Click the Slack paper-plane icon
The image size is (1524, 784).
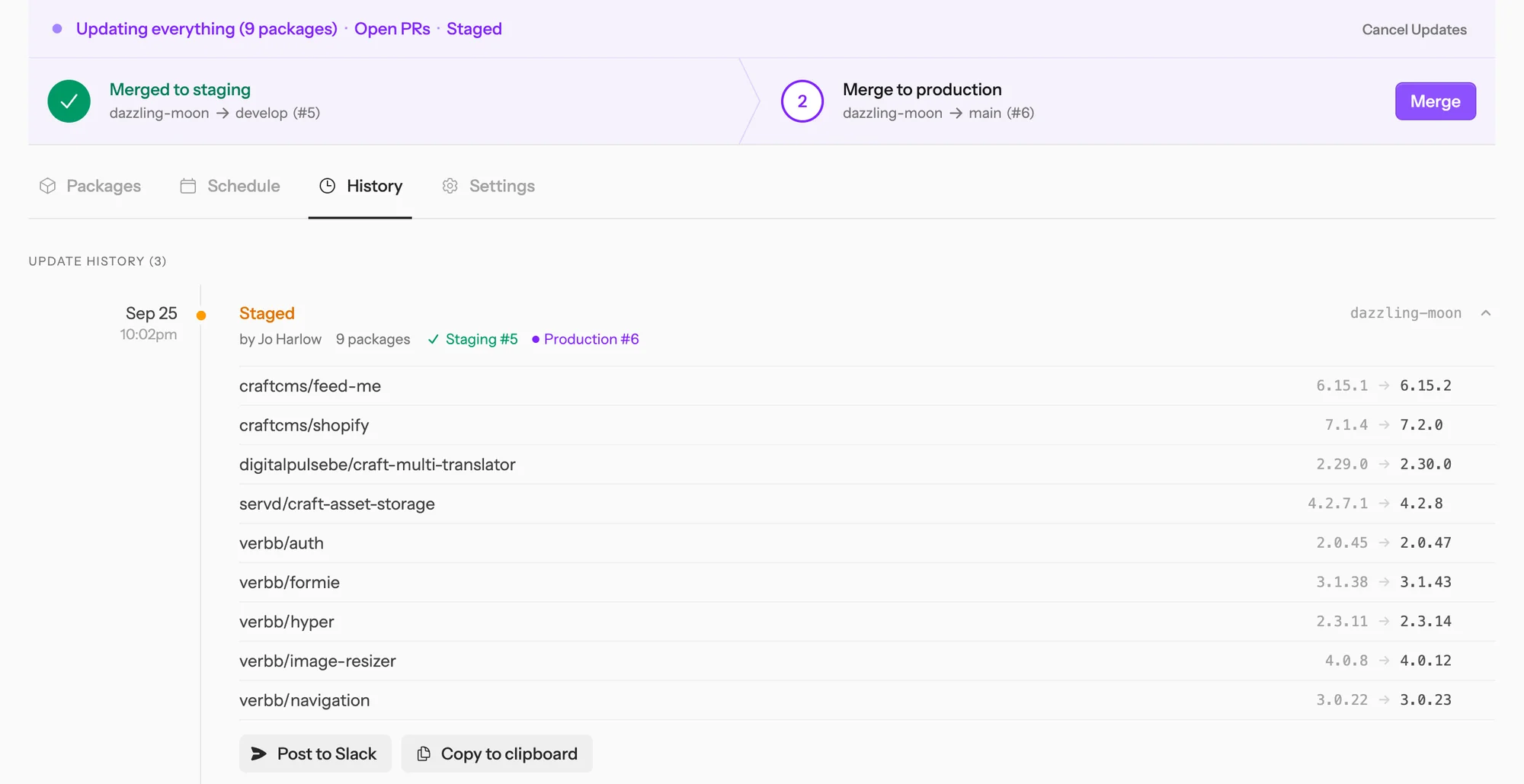coord(259,754)
